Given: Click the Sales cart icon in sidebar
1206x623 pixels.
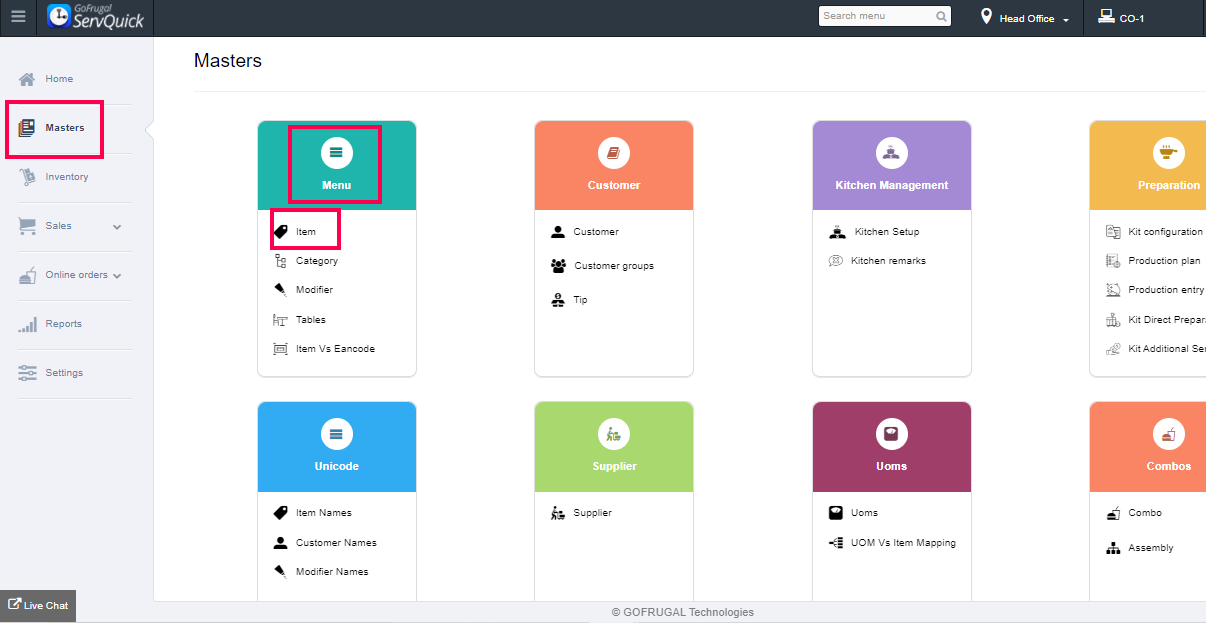Looking at the screenshot, I should coord(27,226).
